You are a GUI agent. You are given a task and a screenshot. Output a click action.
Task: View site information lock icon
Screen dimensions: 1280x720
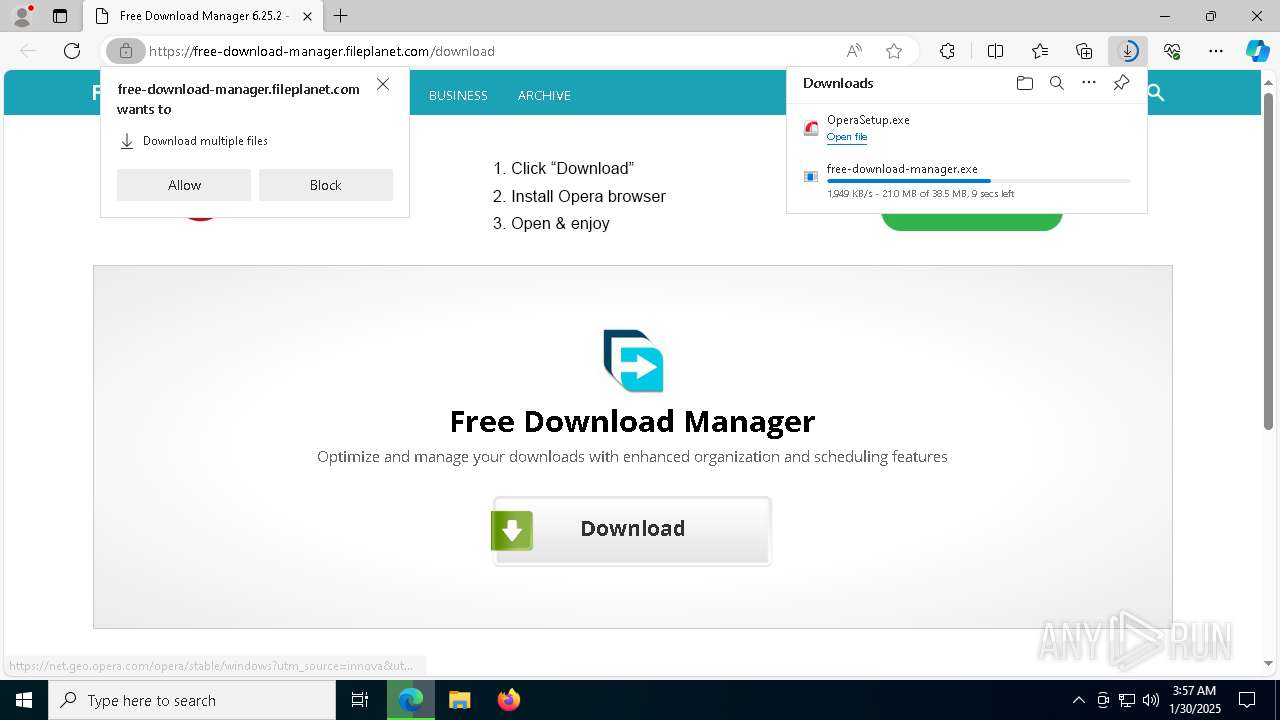tap(126, 51)
